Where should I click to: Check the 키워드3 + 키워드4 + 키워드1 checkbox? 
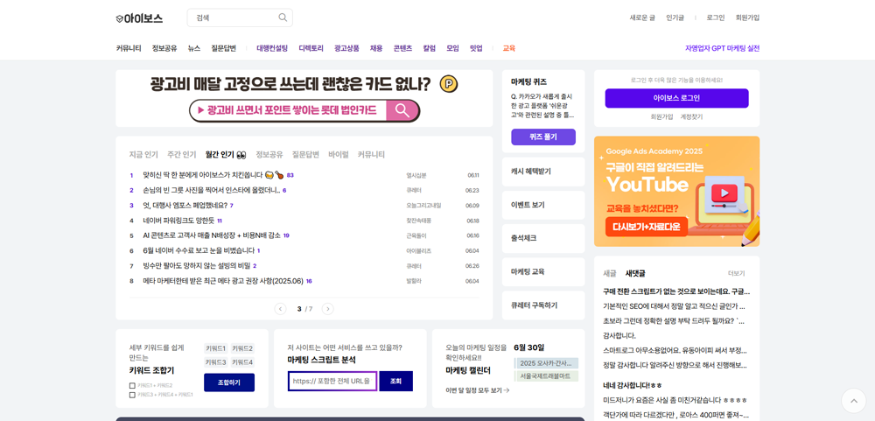[x=132, y=395]
